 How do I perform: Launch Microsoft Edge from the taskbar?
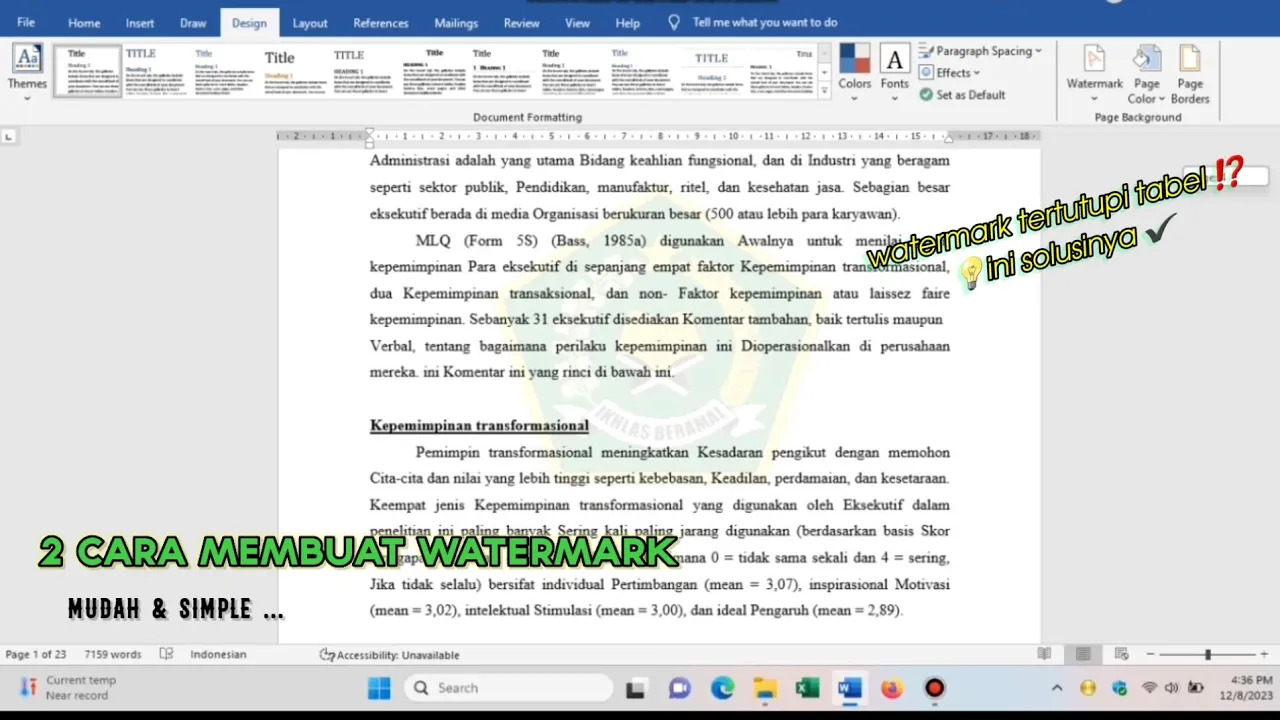point(722,688)
